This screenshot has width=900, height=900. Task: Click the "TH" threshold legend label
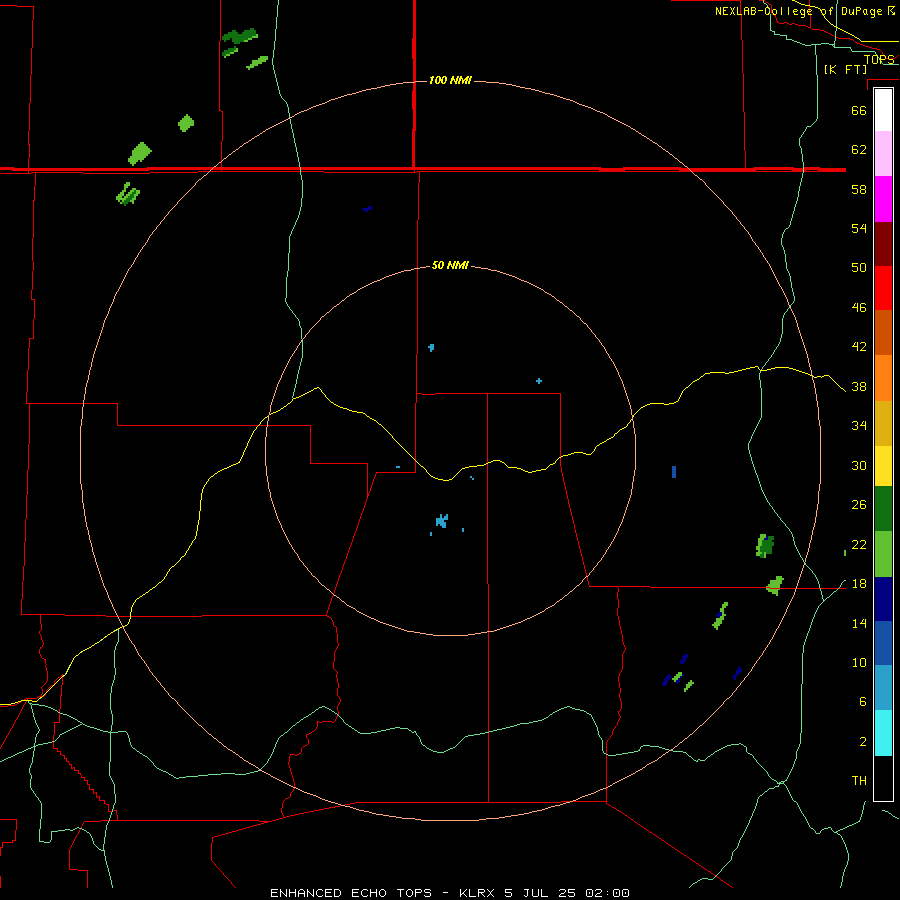pyautogui.click(x=859, y=781)
